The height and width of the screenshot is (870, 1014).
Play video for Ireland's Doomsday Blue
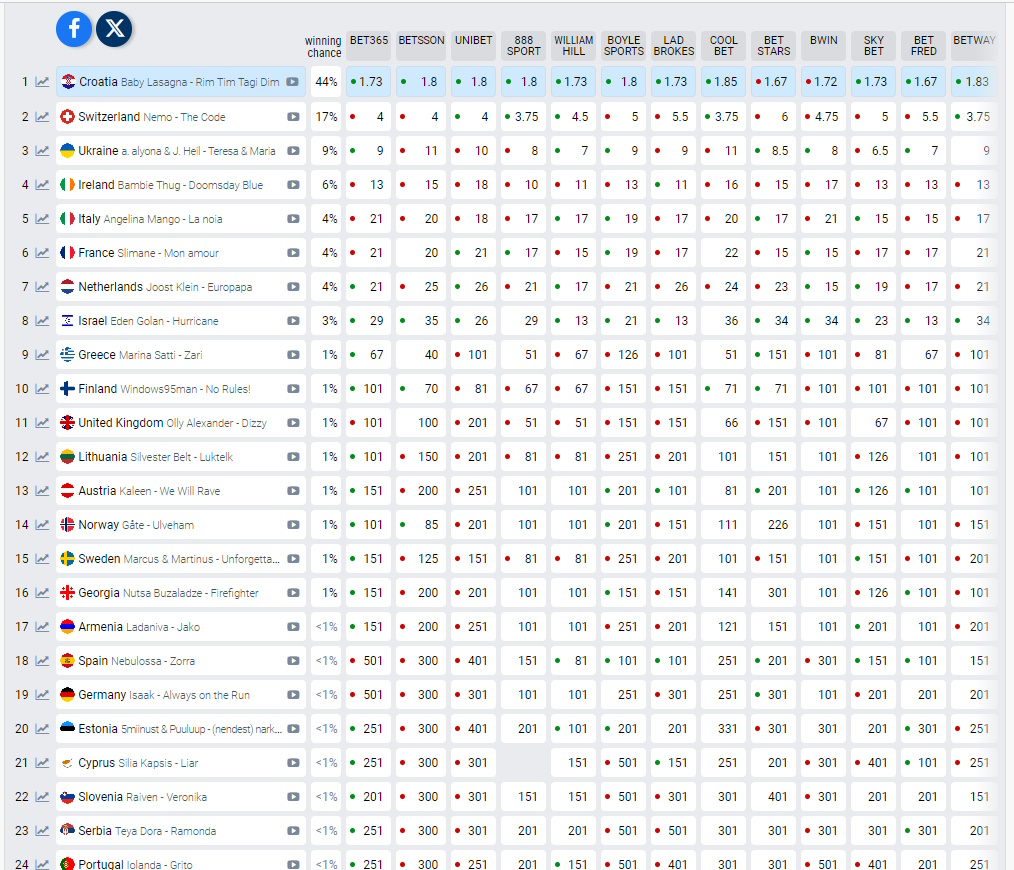point(293,185)
